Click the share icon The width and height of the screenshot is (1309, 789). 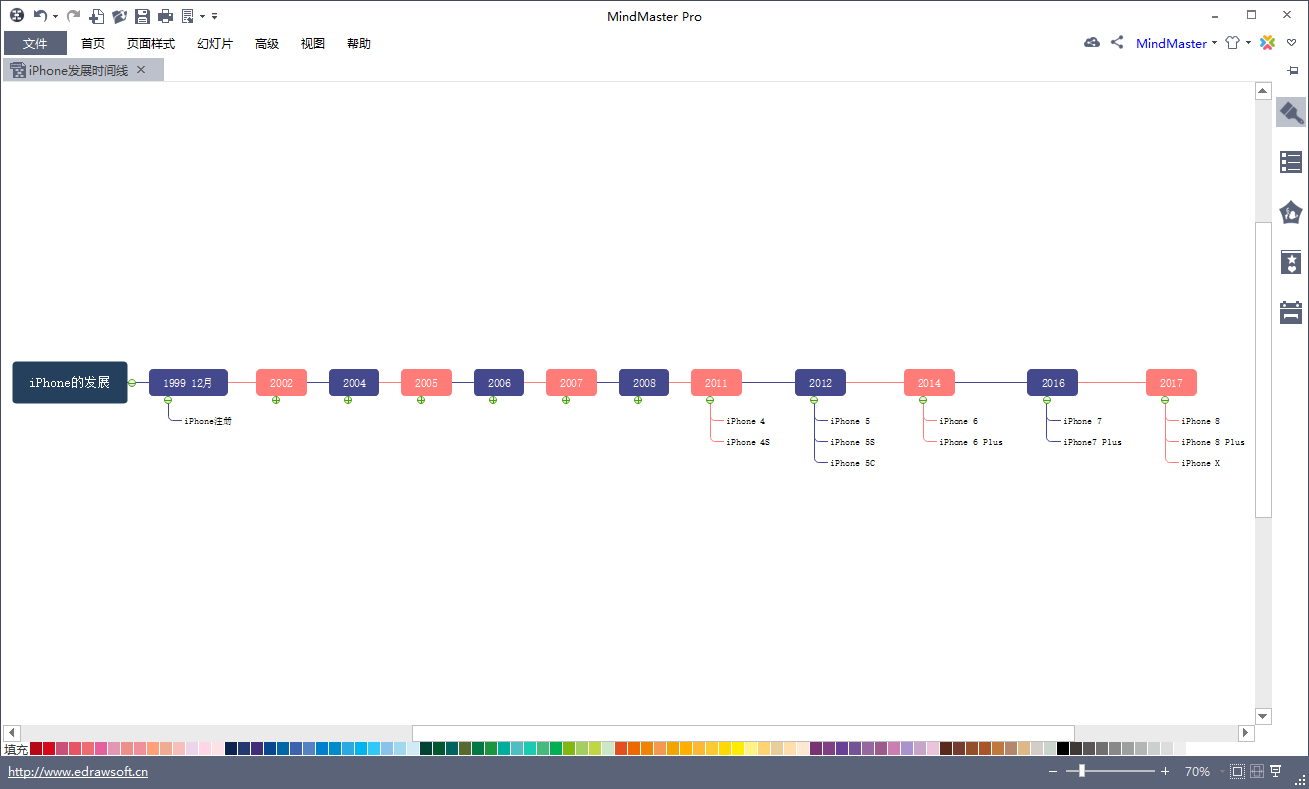pos(1117,42)
